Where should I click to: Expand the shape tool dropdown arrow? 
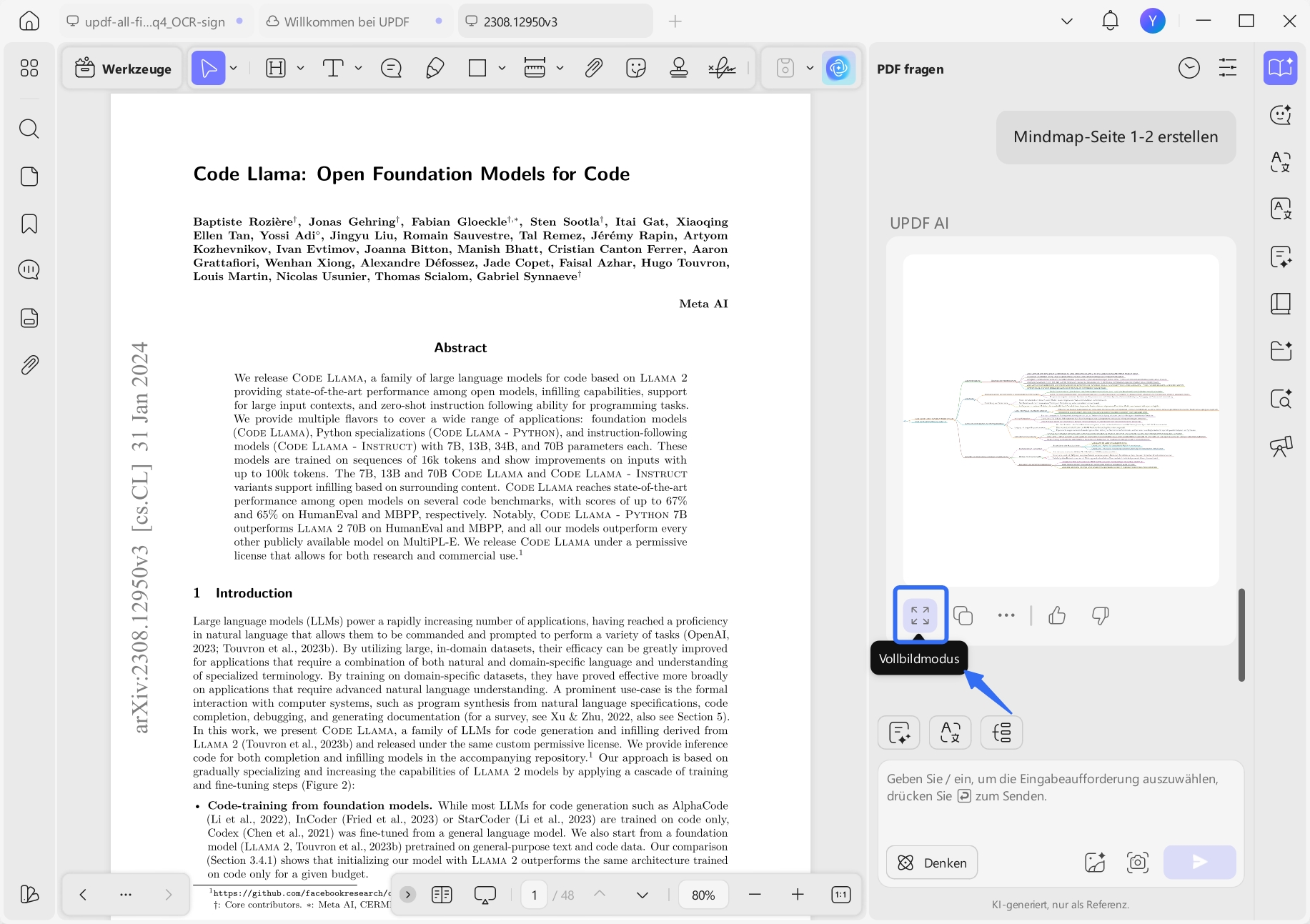(x=502, y=69)
